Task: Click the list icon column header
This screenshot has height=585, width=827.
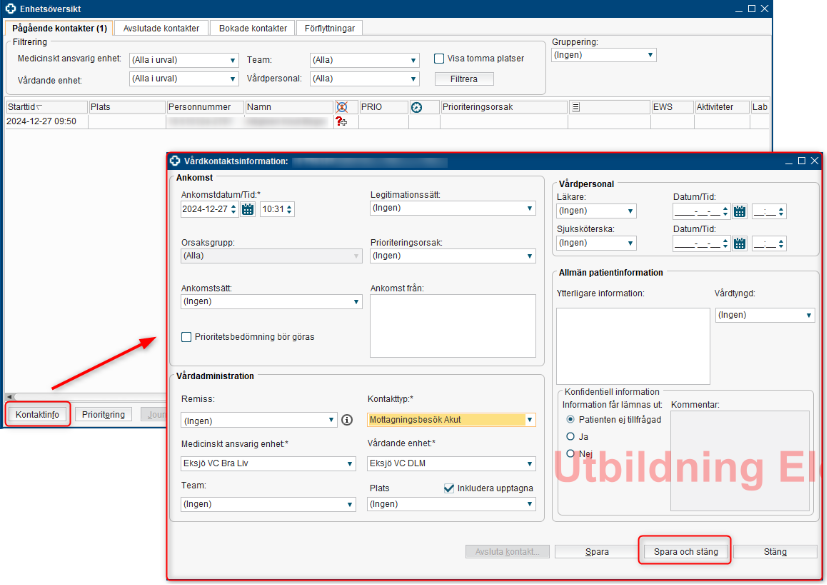Action: (576, 107)
